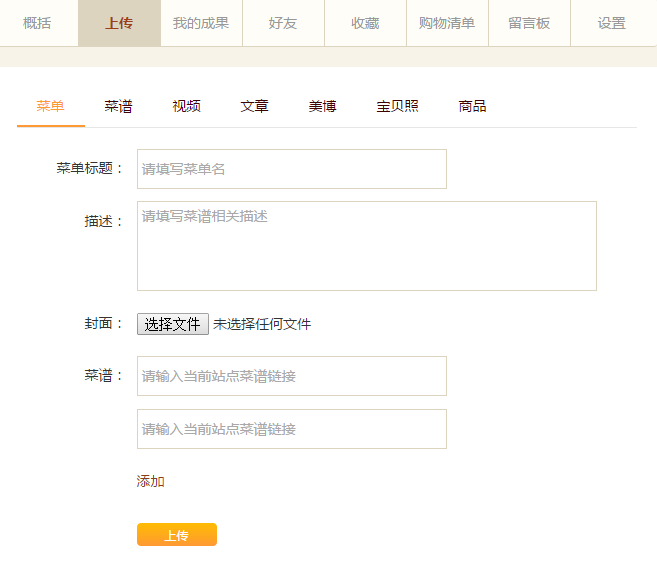Go to 我的成果 tab
This screenshot has width=657, height=578.
coord(201,23)
